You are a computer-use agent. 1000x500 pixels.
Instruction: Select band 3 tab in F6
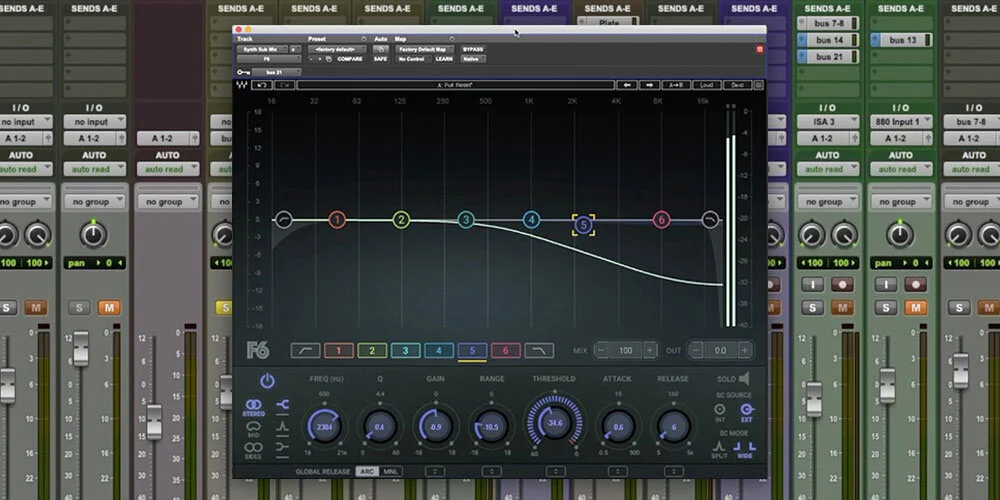(x=405, y=351)
